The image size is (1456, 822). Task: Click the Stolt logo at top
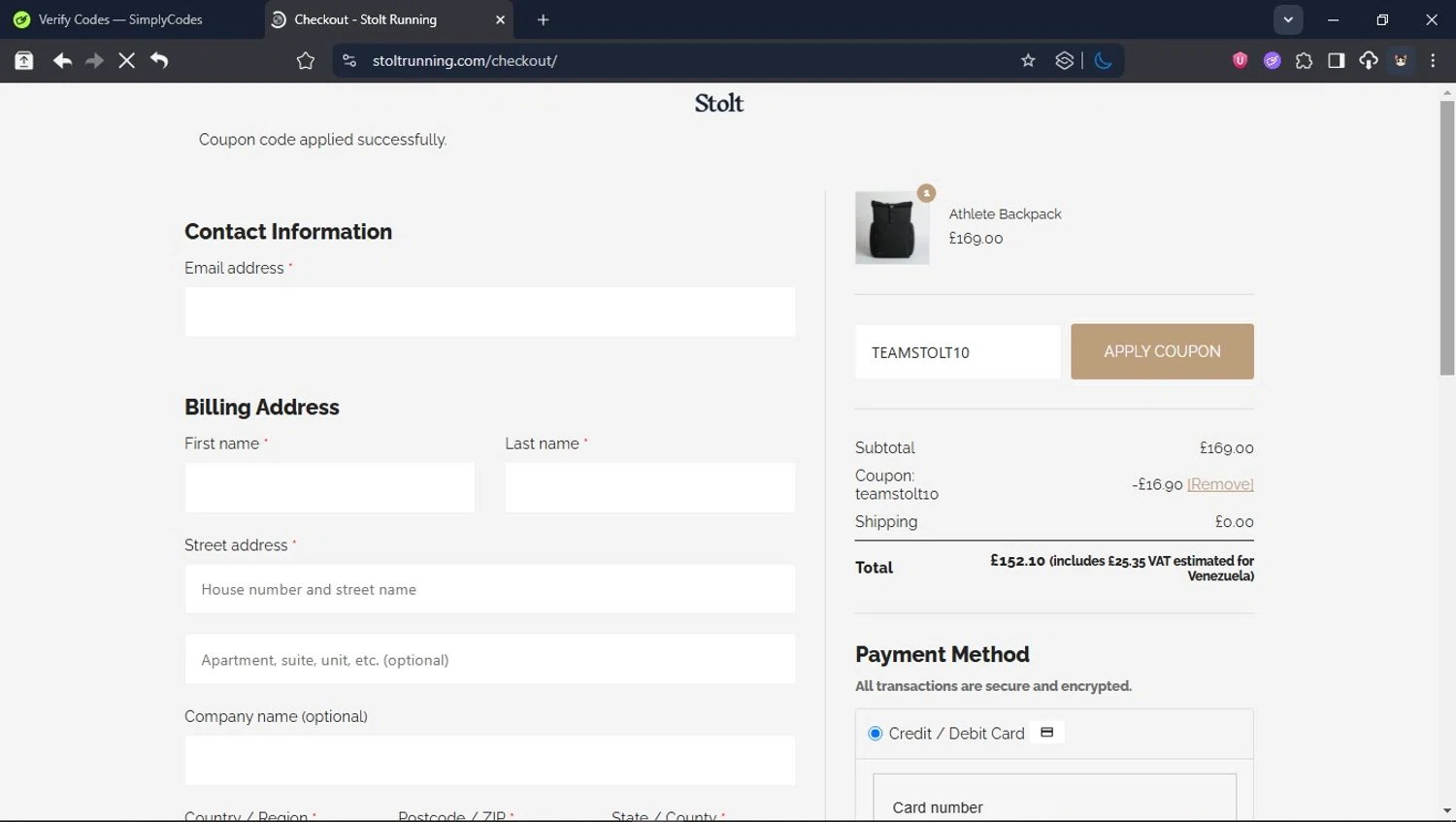coord(718,103)
